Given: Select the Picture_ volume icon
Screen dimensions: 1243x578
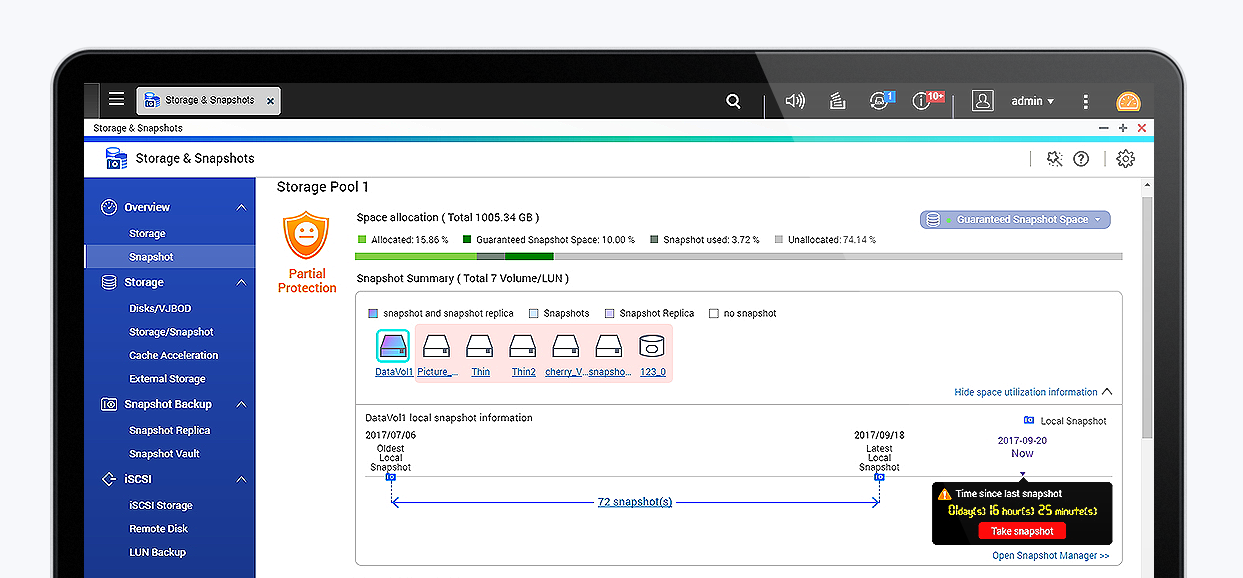Looking at the screenshot, I should pos(437,346).
